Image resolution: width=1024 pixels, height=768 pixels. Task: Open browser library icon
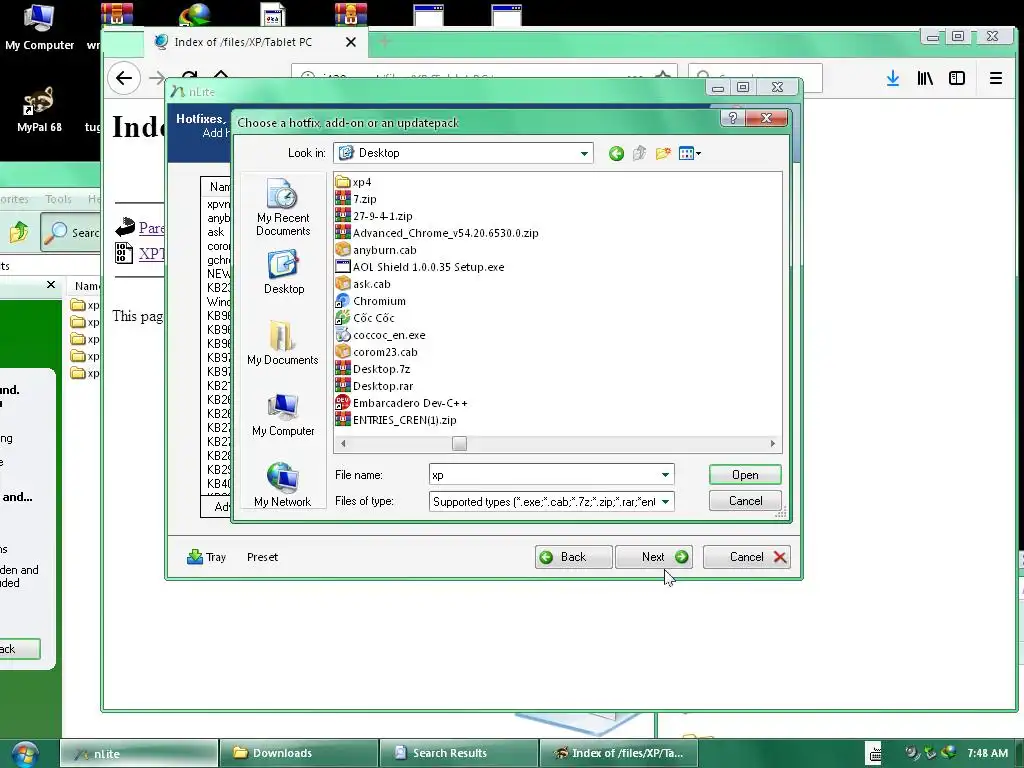point(925,78)
